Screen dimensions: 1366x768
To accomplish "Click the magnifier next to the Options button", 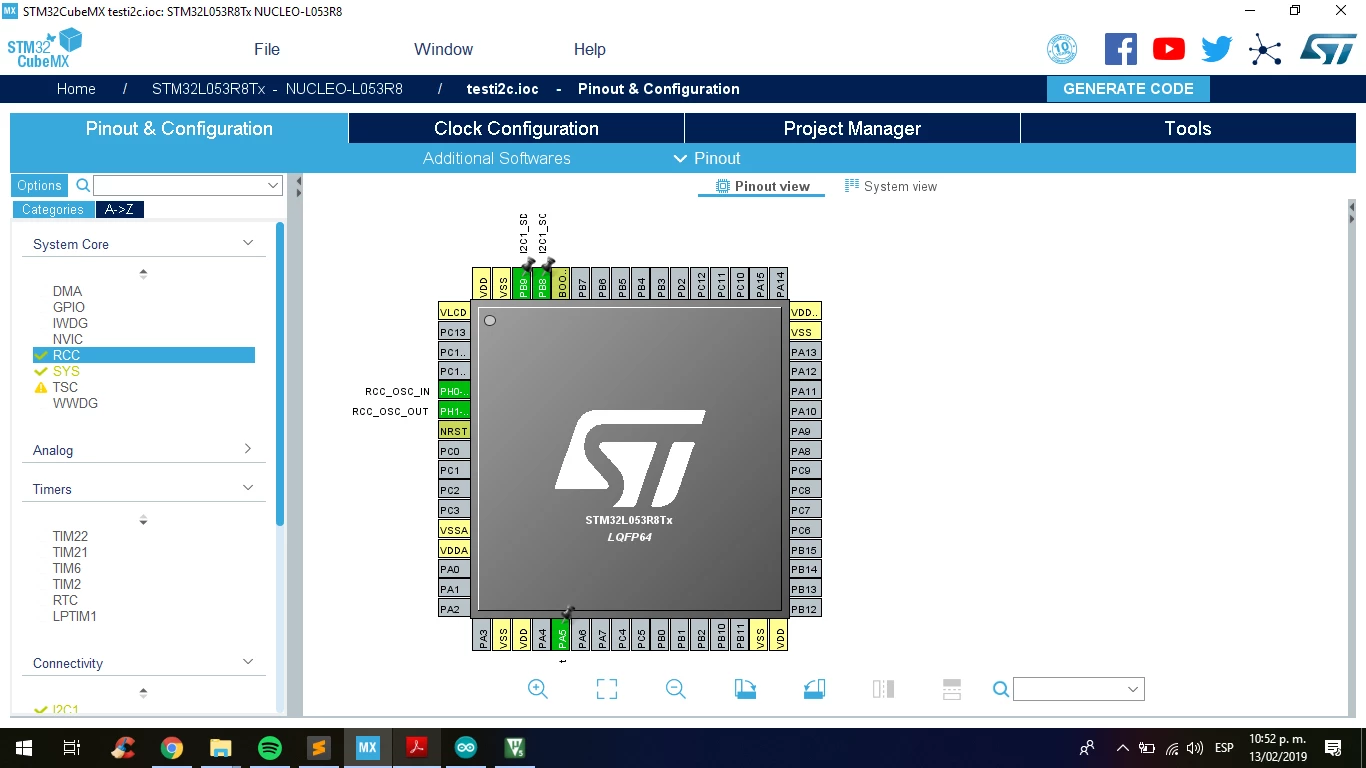I will (83, 185).
